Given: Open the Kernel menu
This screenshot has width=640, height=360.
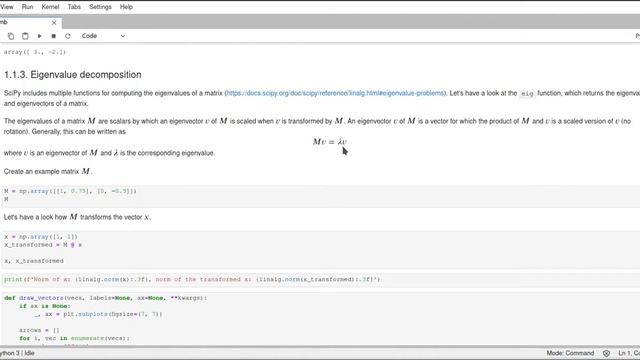Looking at the screenshot, I should click(50, 7).
